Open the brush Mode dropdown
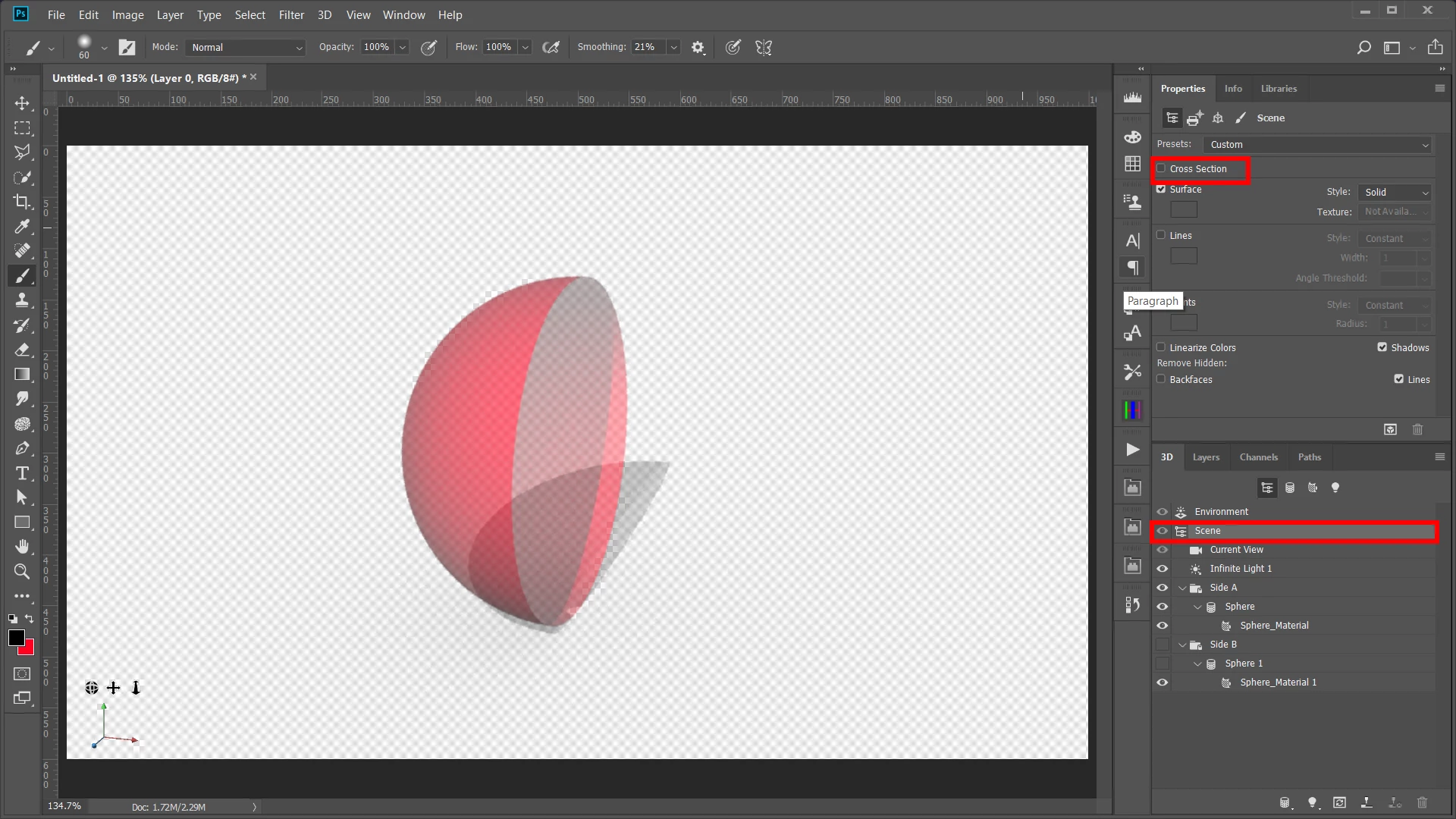Image resolution: width=1456 pixels, height=819 pixels. click(x=246, y=48)
